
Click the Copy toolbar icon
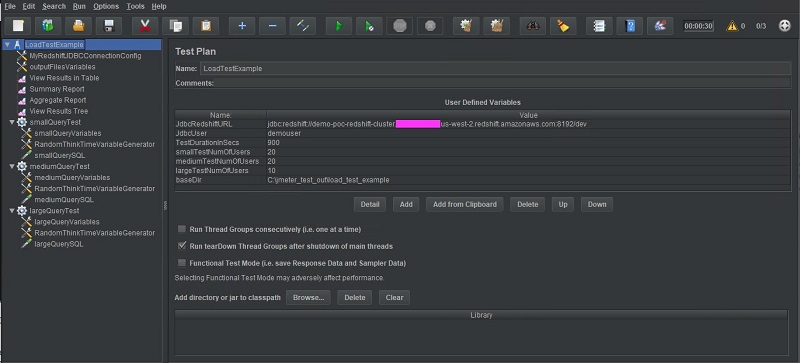point(176,26)
